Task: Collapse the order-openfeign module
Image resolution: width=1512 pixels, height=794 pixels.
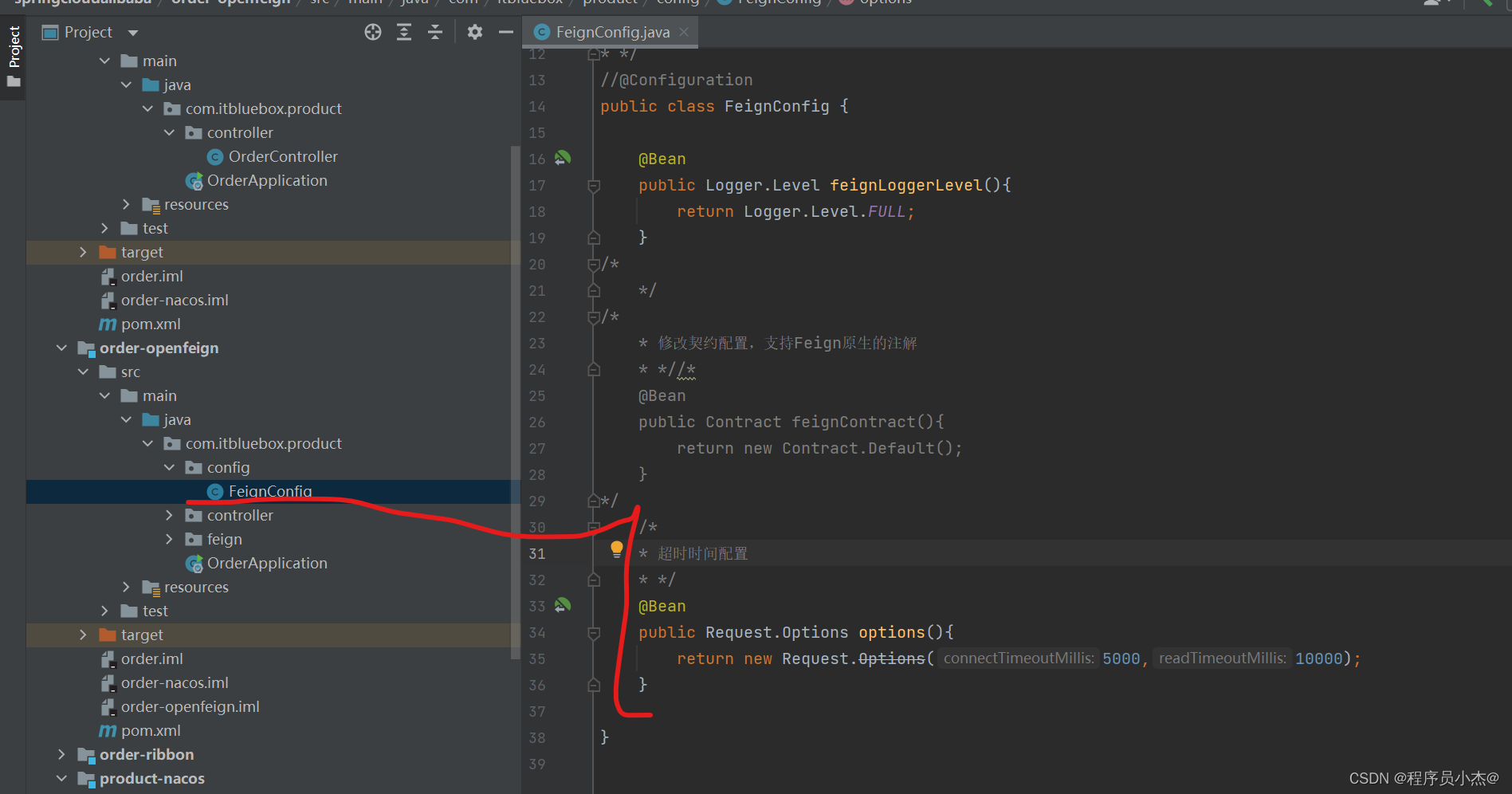Action: click(61, 348)
